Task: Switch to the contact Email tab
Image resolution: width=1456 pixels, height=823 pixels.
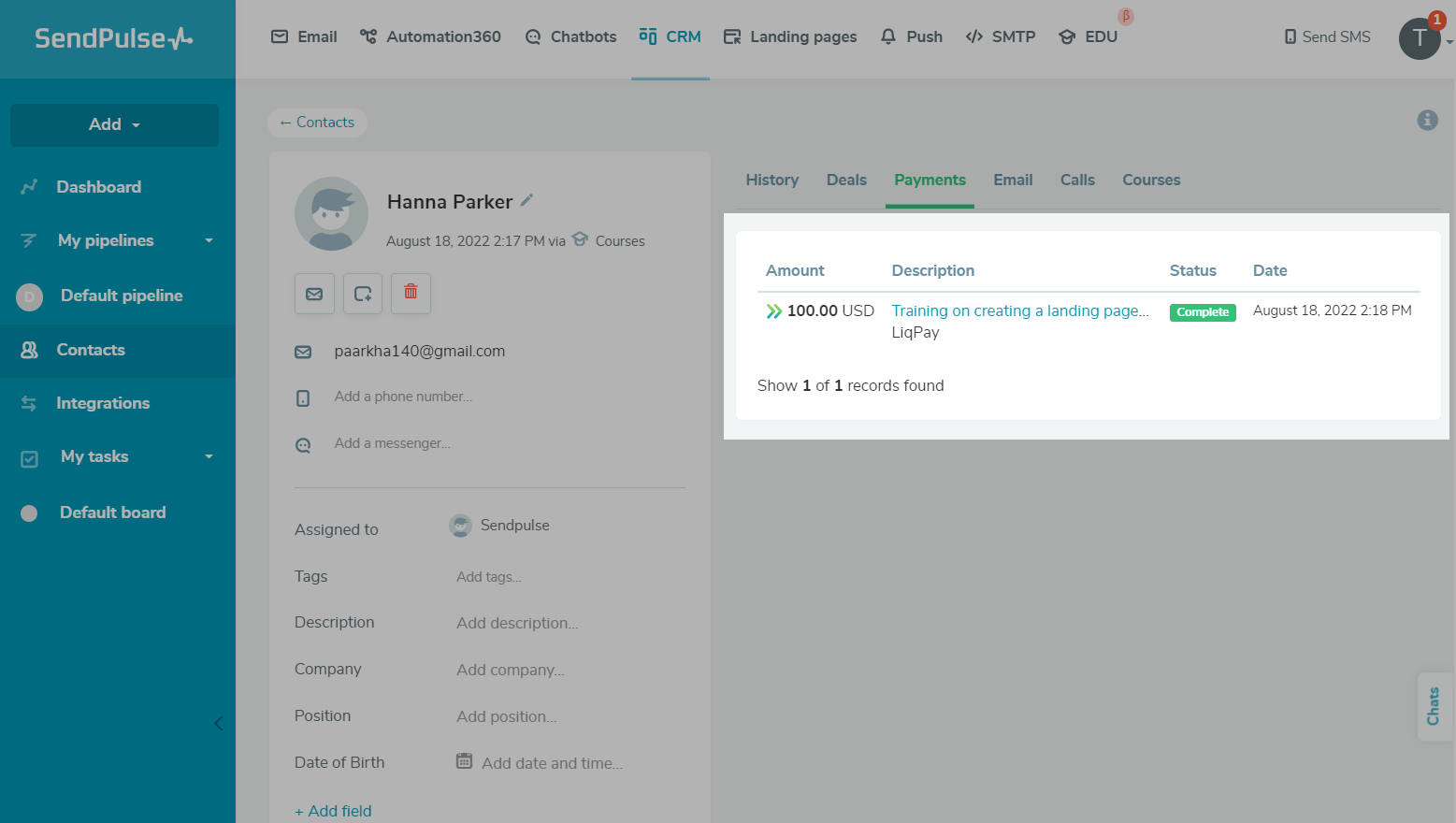Action: 1013,180
